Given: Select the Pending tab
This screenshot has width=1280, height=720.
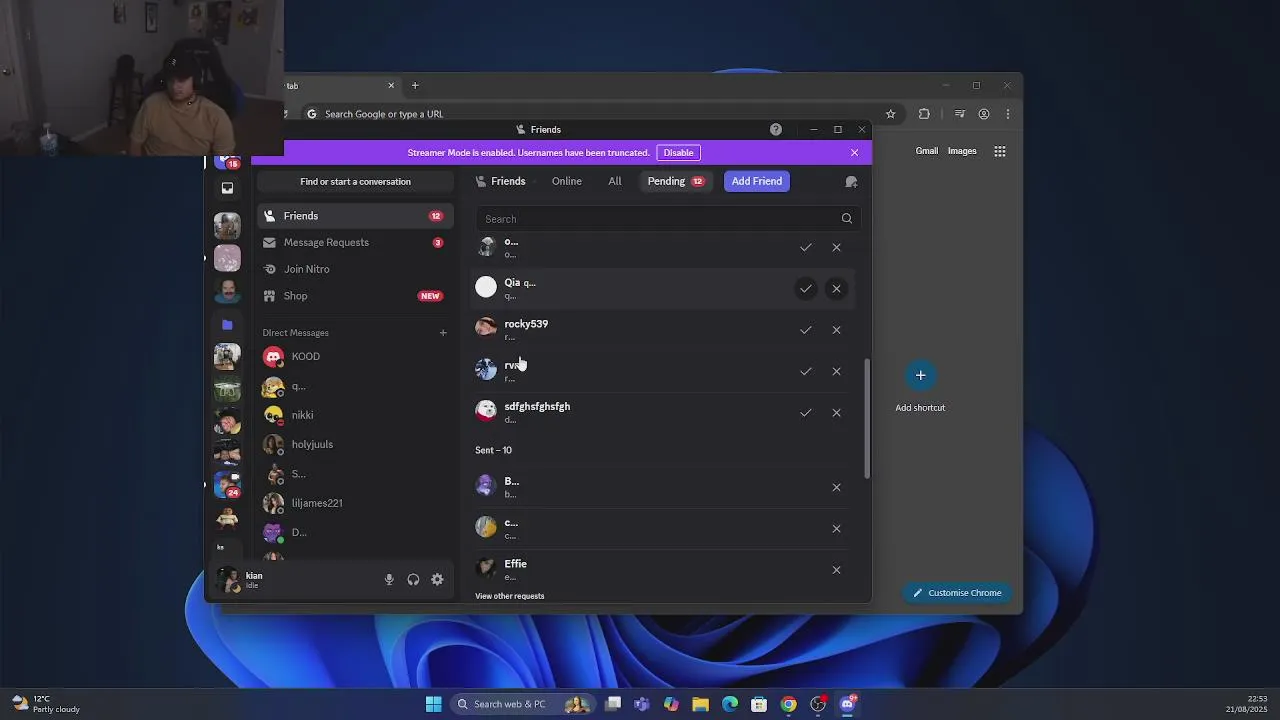Looking at the screenshot, I should pyautogui.click(x=675, y=181).
